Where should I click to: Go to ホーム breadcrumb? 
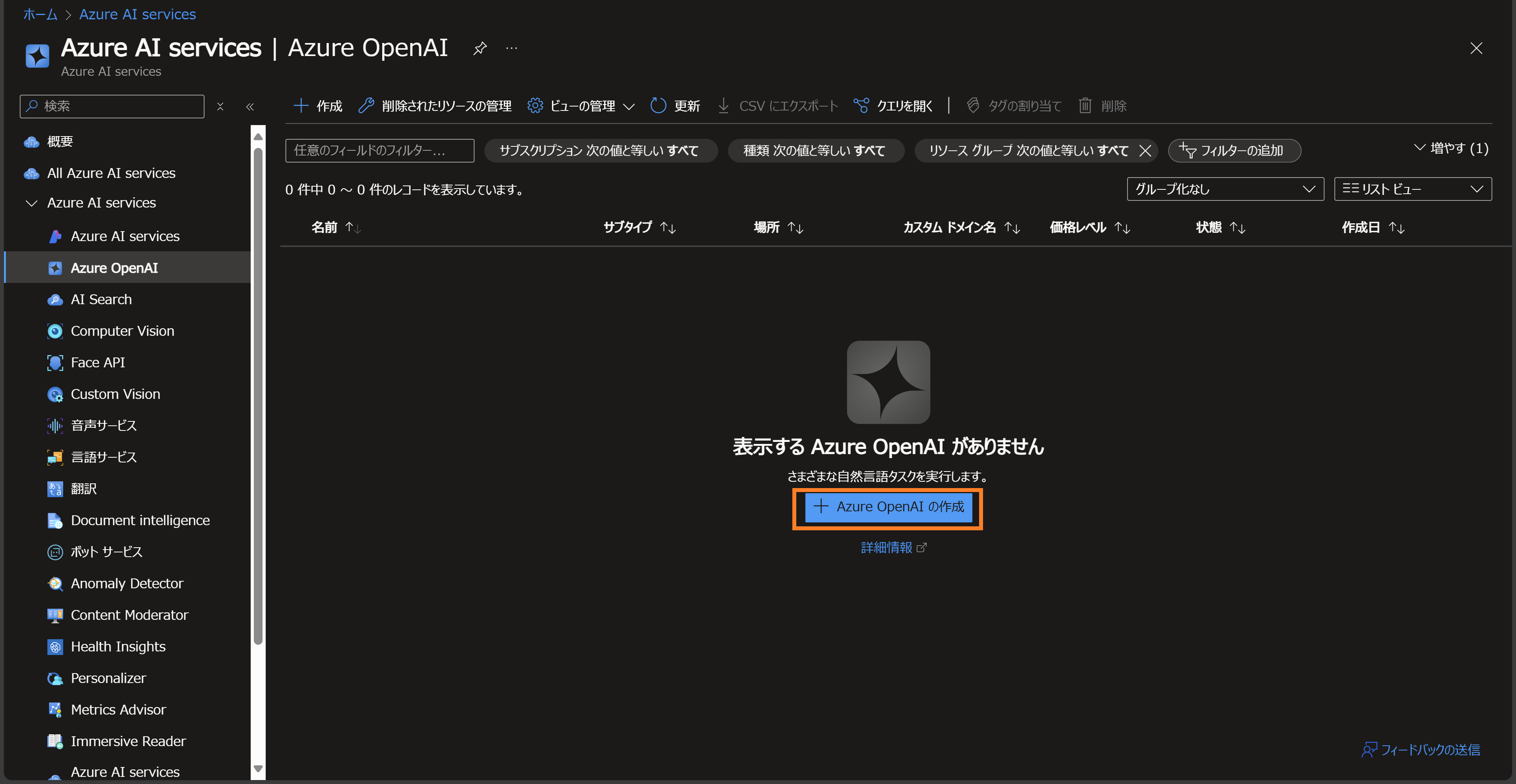(x=40, y=14)
